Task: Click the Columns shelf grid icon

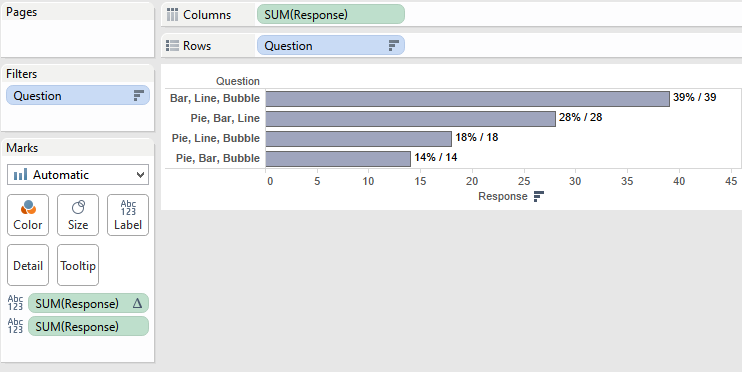Action: 172,15
